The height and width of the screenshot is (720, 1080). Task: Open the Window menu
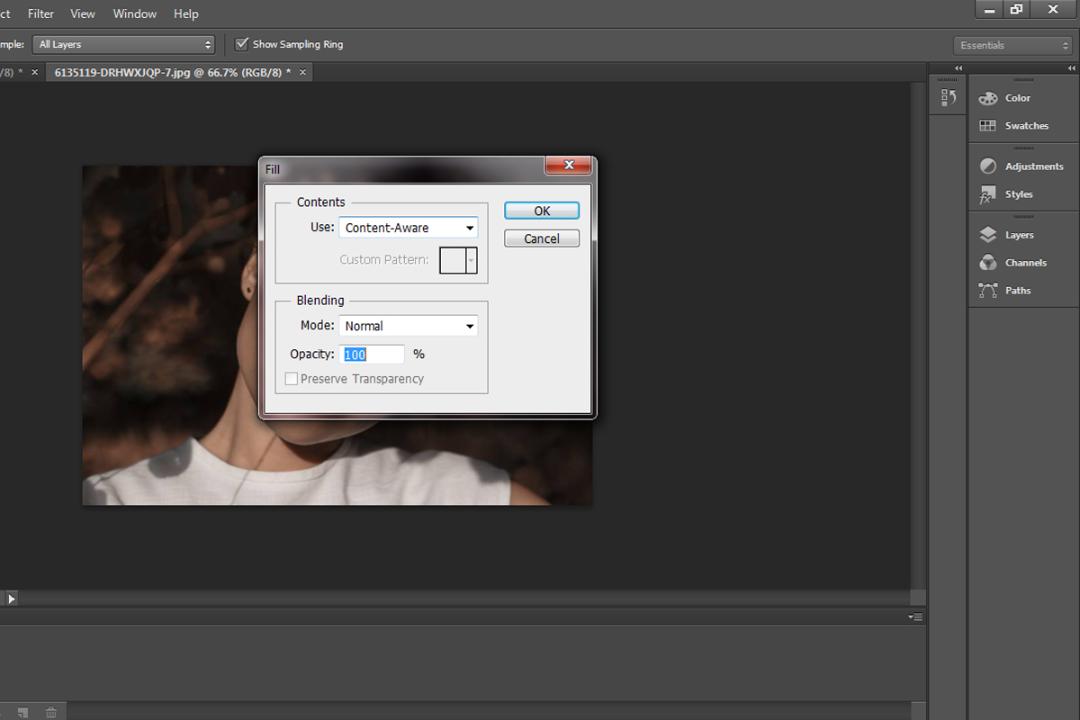click(134, 14)
